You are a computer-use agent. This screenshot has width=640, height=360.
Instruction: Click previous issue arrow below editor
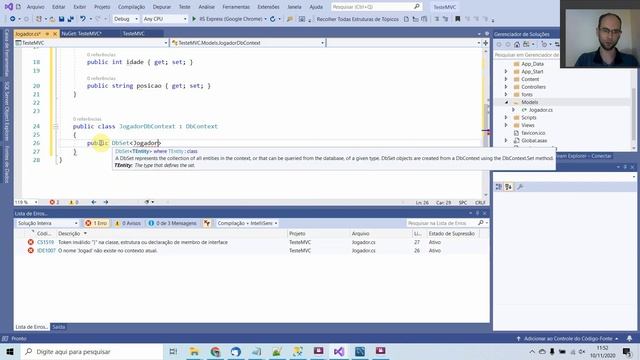pyautogui.click(x=94, y=202)
